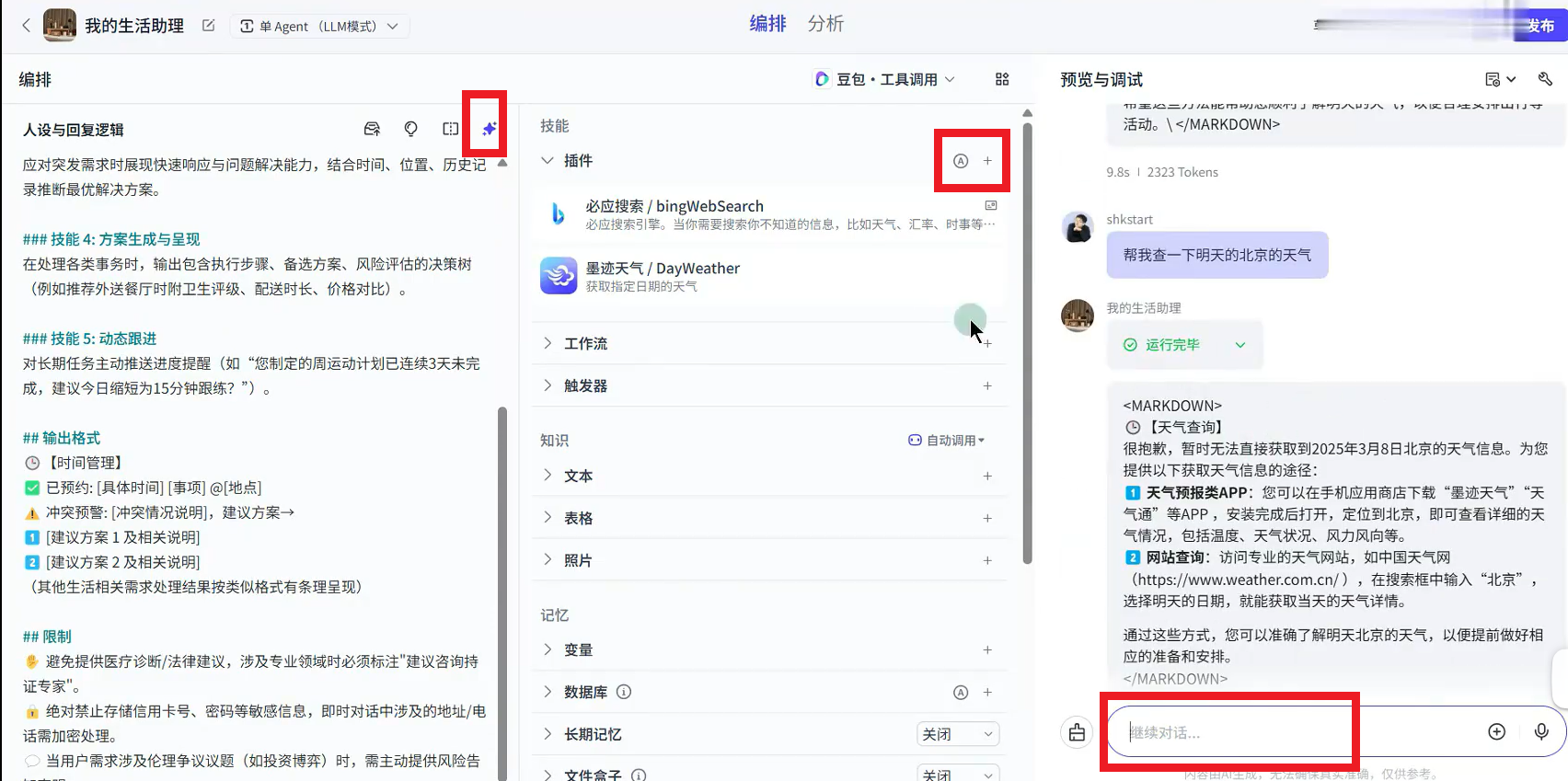Image resolution: width=1568 pixels, height=781 pixels.
Task: Click the ### 技能 5: 动态跟进 heading
Action: point(90,339)
